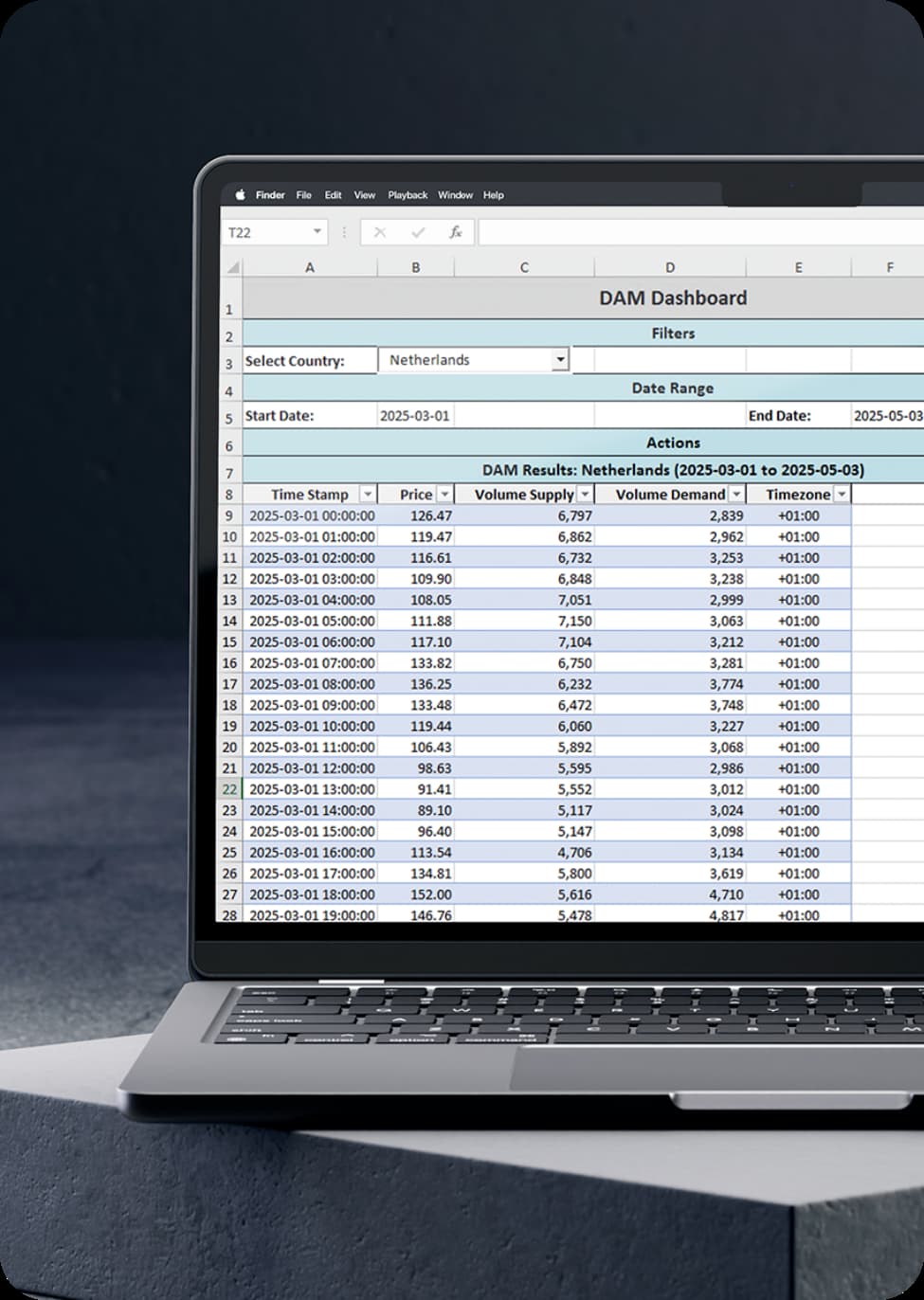
Task: Open the Help menu
Action: pyautogui.click(x=492, y=195)
